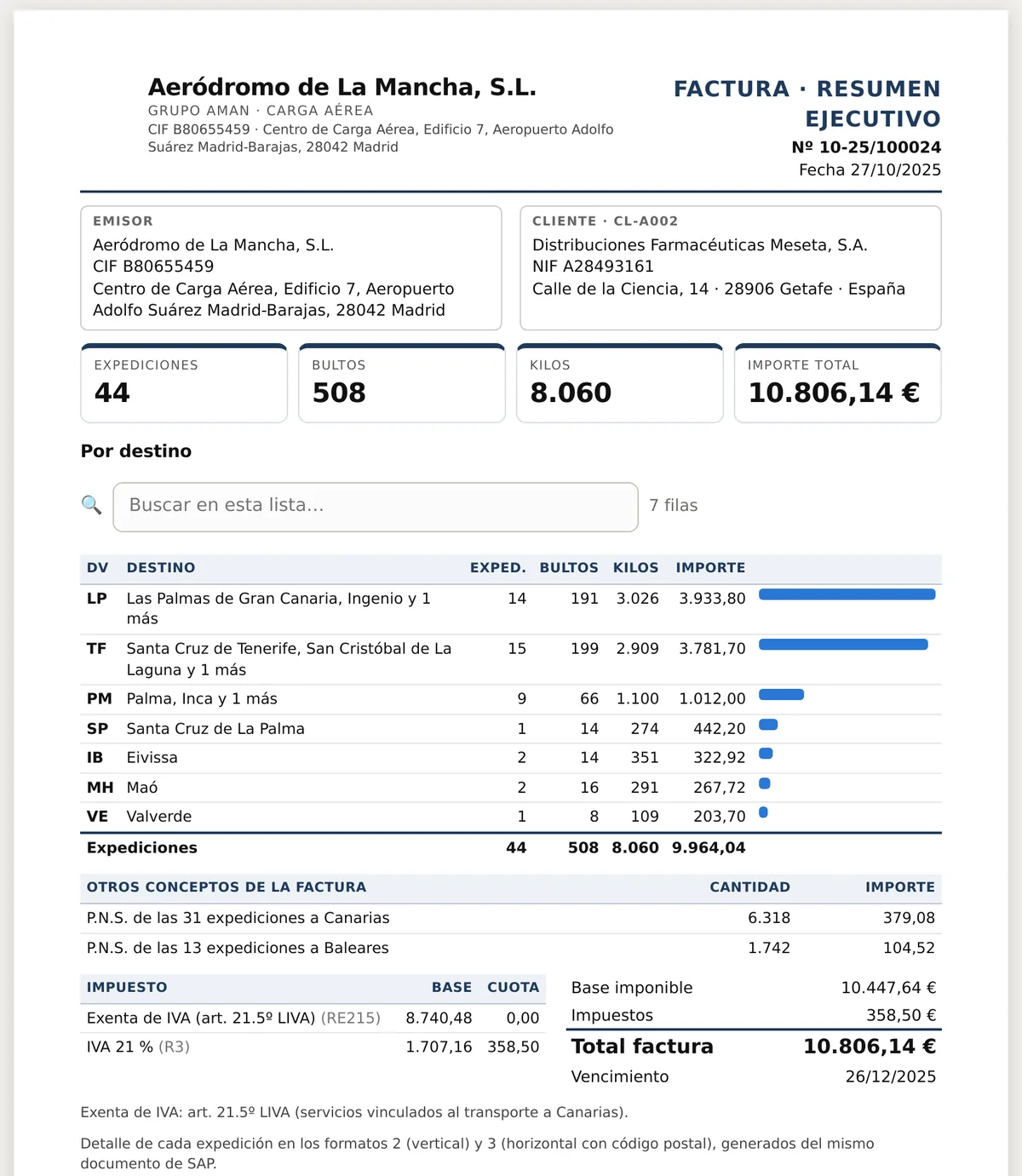Click the PM row's amount bar

click(x=781, y=695)
